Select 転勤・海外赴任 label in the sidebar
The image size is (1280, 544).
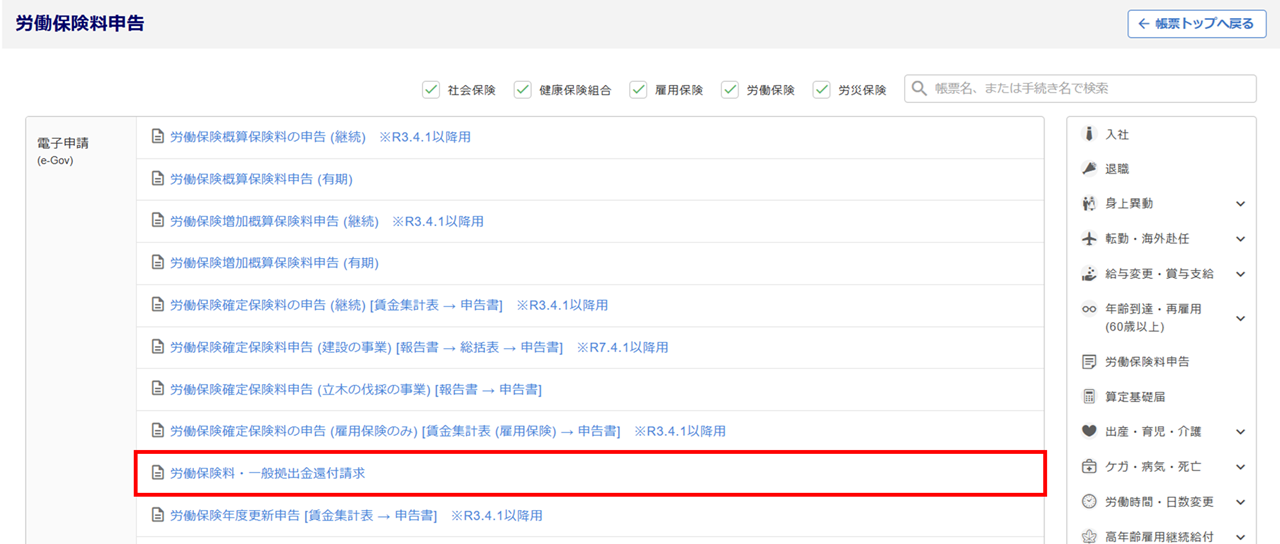pyautogui.click(x=1147, y=239)
